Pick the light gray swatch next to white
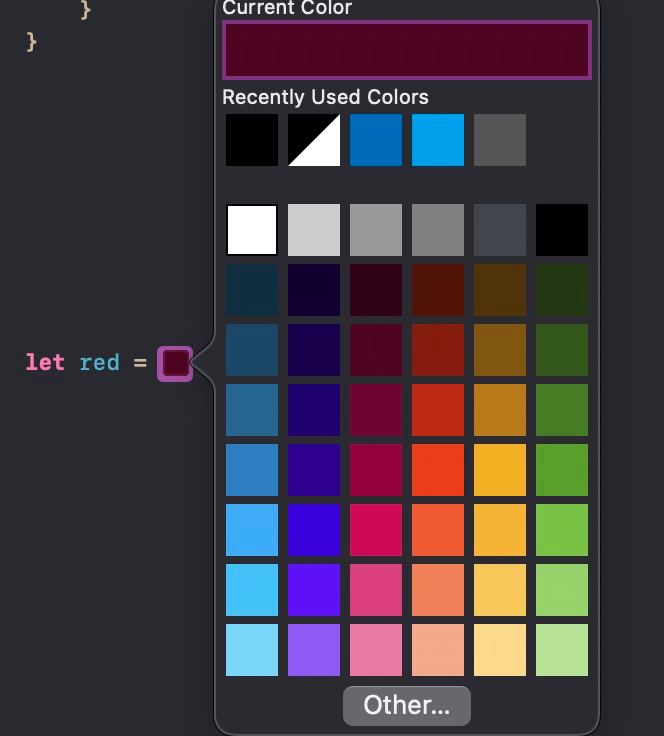The height and width of the screenshot is (736, 664). [x=314, y=230]
